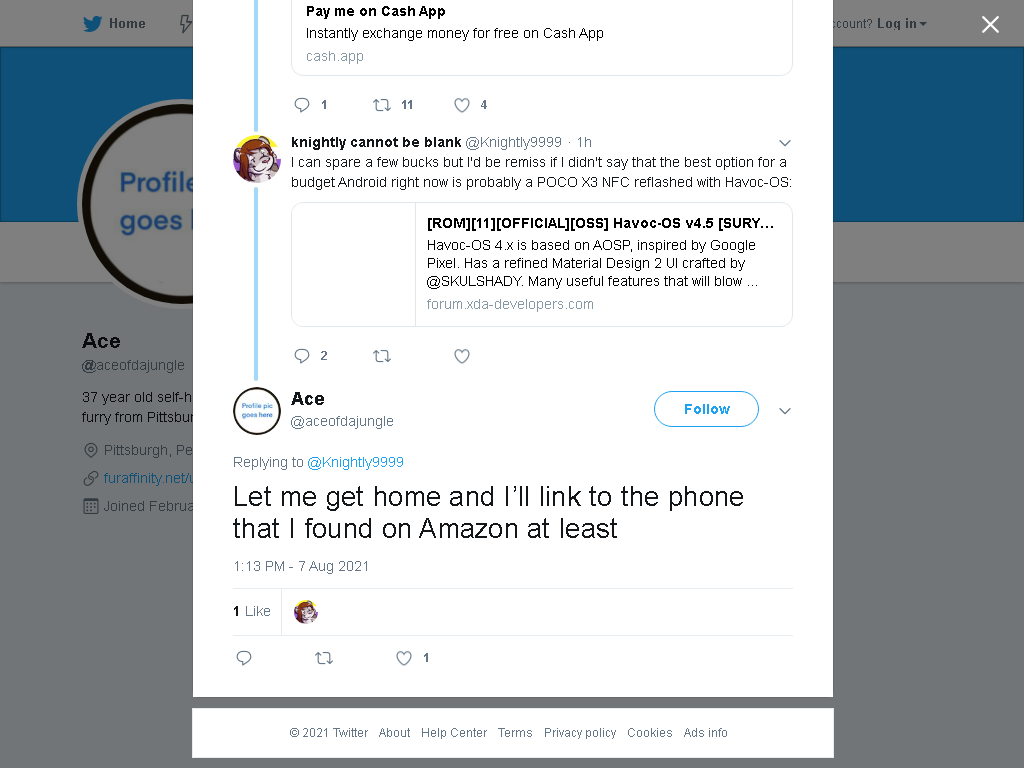Retweet Knightly9999's POCO X3 tweet

point(382,356)
